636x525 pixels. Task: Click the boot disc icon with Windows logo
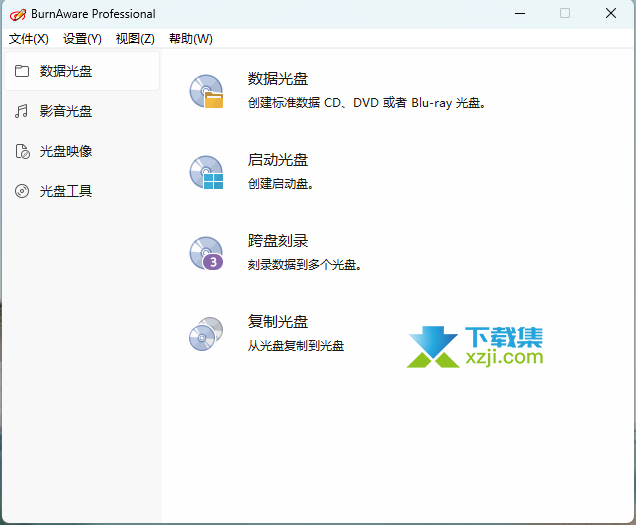(x=206, y=172)
